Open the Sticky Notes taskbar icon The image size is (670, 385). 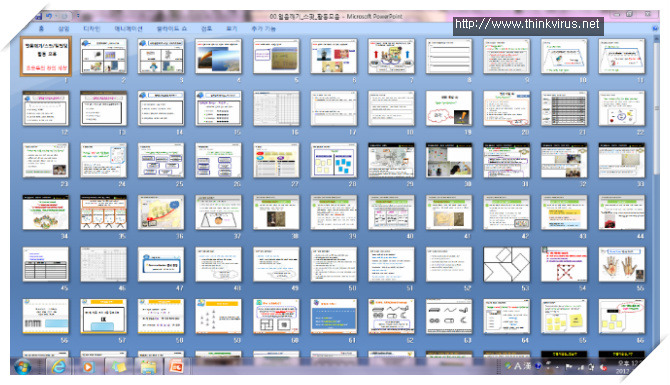coord(118,367)
